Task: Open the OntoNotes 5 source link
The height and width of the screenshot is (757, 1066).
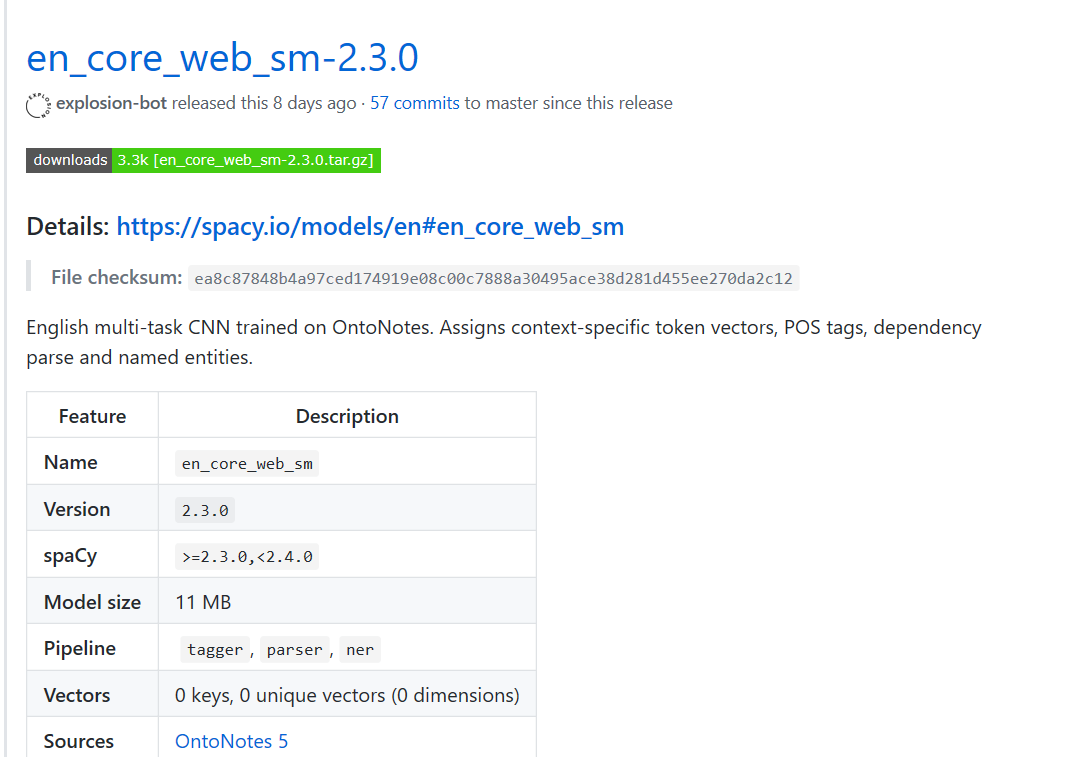Action: click(232, 741)
